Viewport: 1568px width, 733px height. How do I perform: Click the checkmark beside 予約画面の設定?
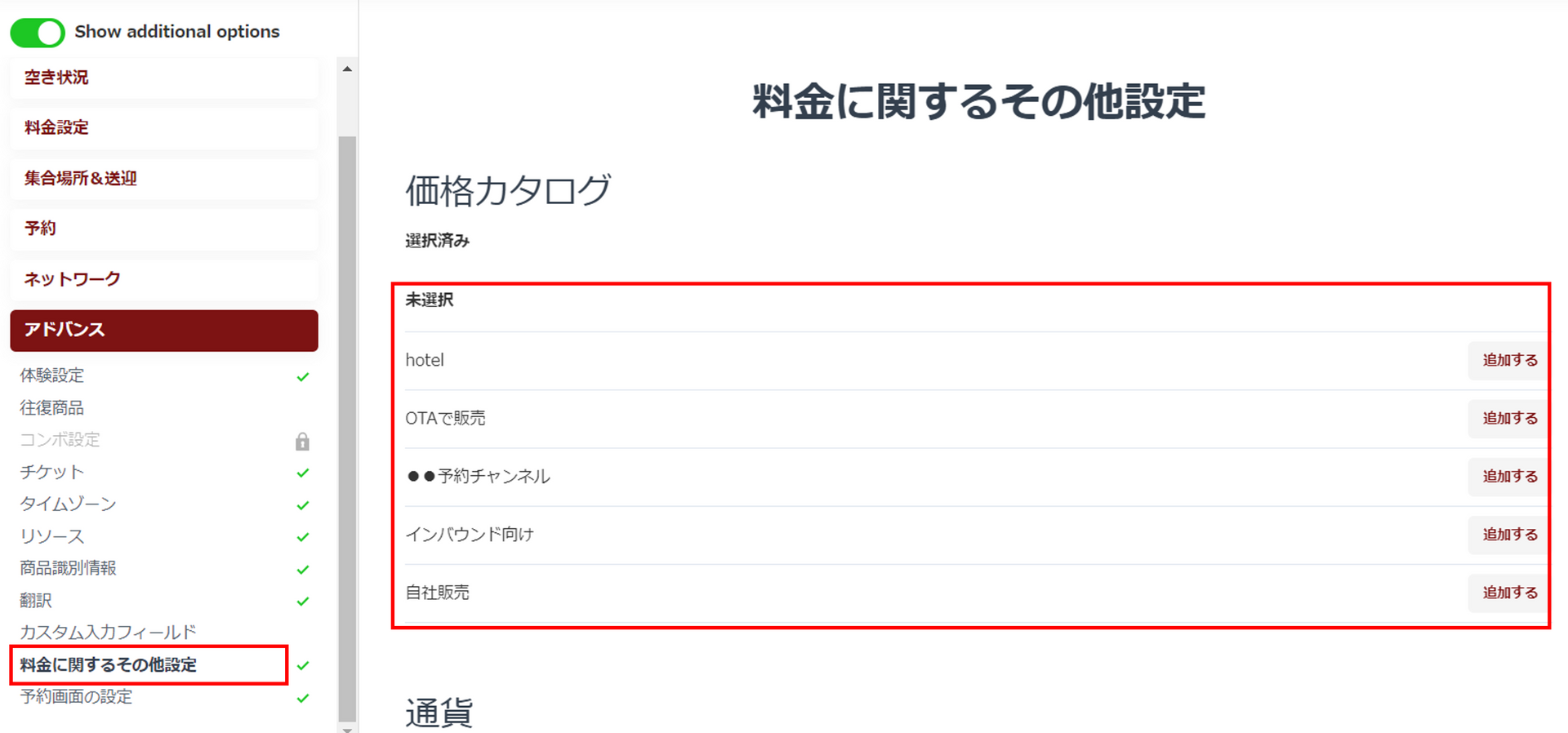[303, 698]
